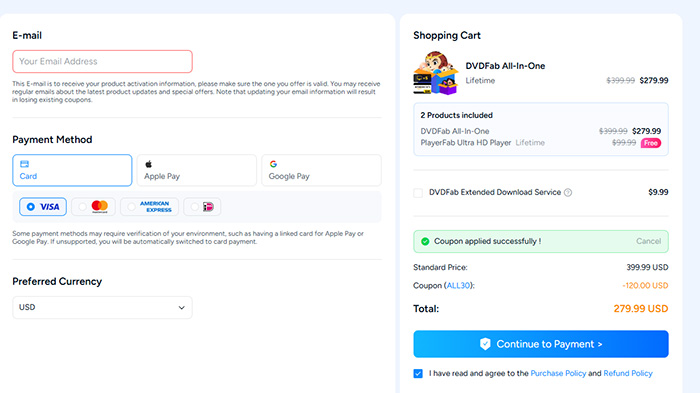Open the Refund Policy link

[628, 373]
